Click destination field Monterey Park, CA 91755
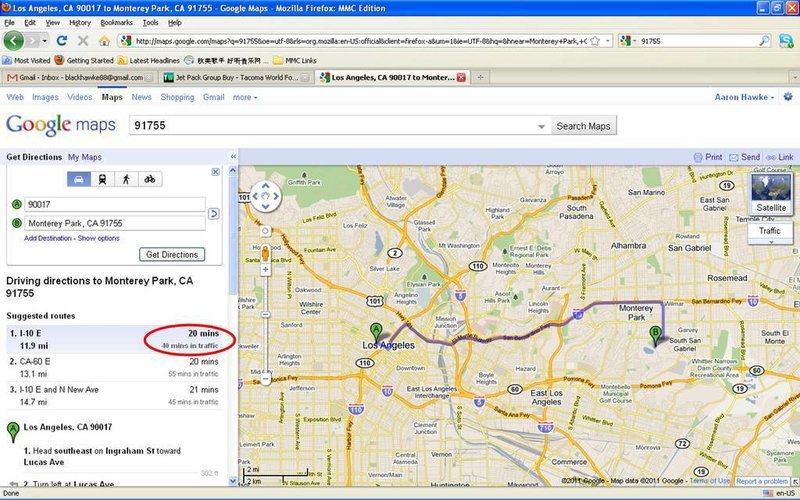This screenshot has width=800, height=500. 115,223
